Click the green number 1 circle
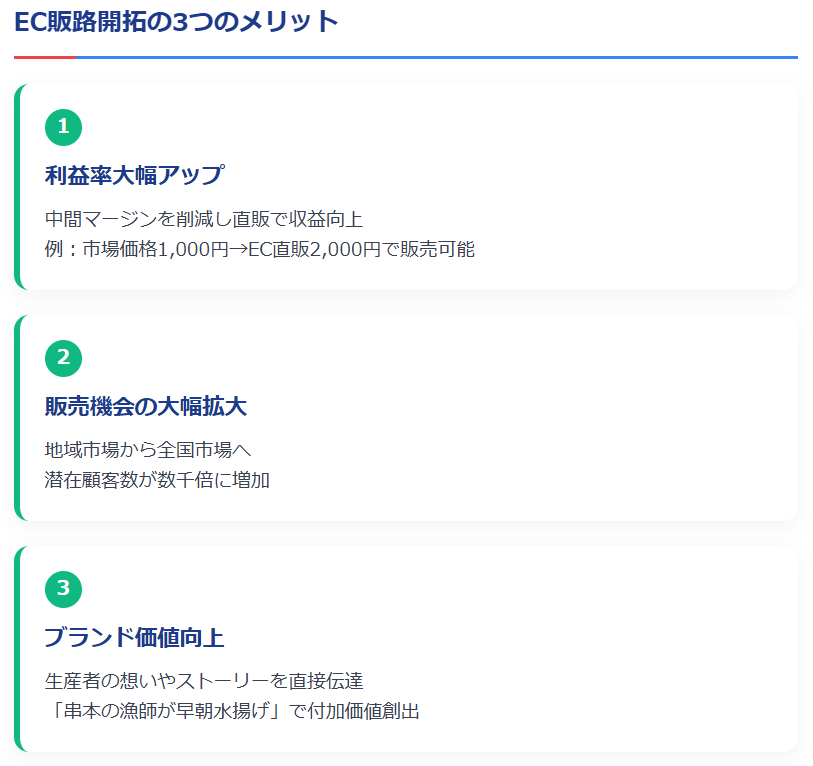Screen dimensions: 813x766 click(x=63, y=126)
